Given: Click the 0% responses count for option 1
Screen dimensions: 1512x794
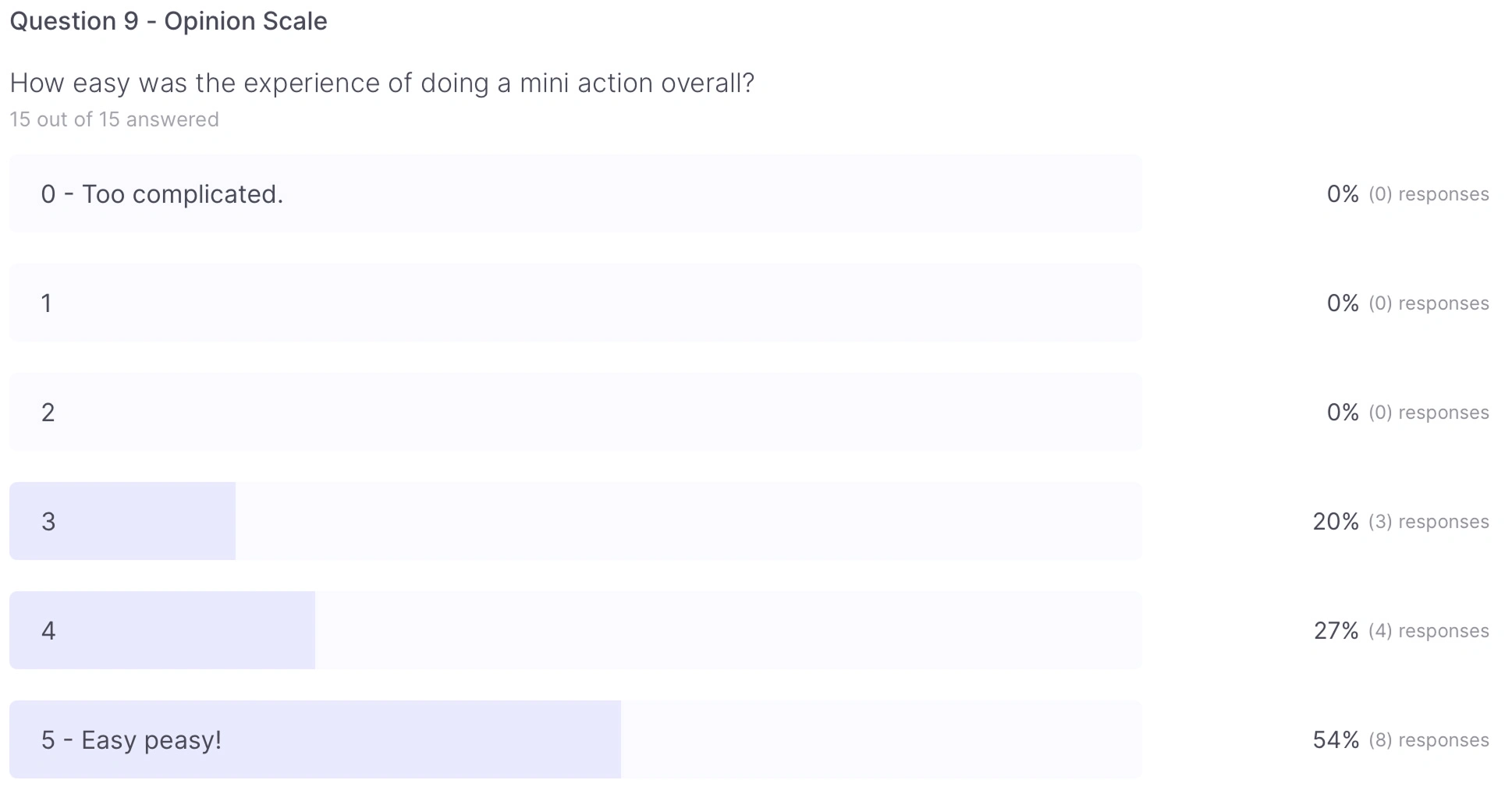Looking at the screenshot, I should click(x=1407, y=303).
